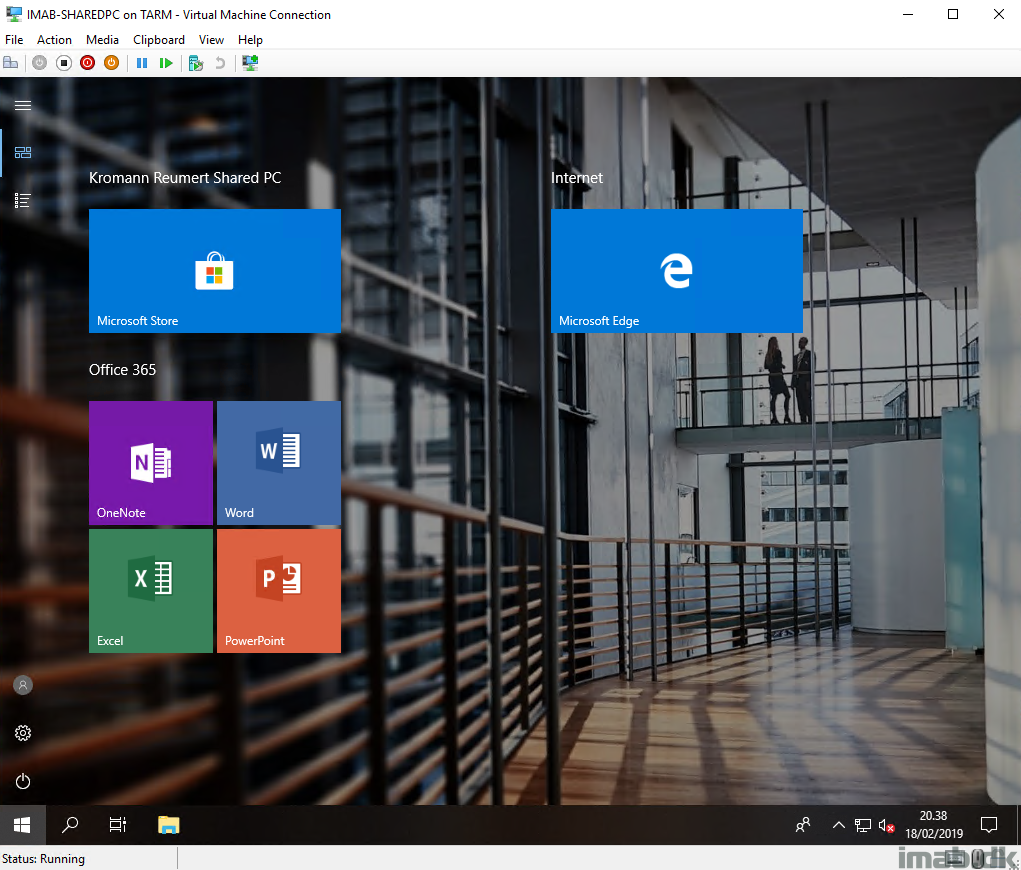This screenshot has width=1021, height=870.
Task: Open the View menu
Action: tap(211, 40)
